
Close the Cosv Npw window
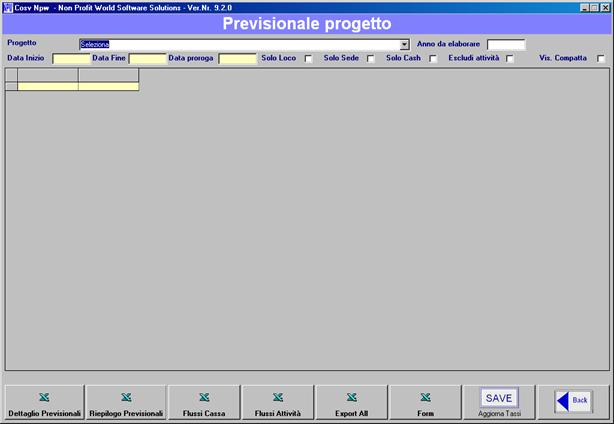[x=605, y=7]
